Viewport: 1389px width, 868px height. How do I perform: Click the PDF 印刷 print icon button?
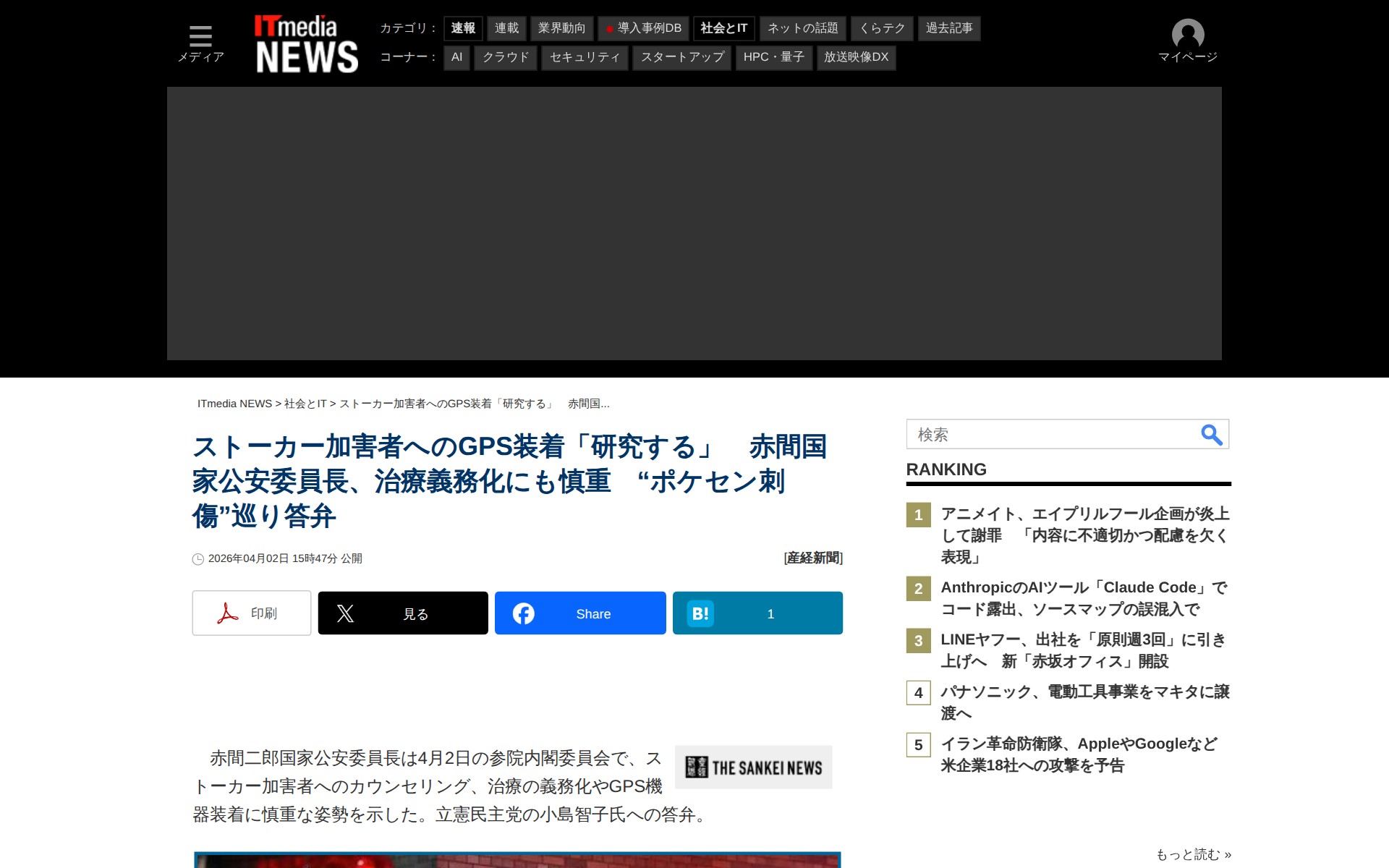[251, 613]
